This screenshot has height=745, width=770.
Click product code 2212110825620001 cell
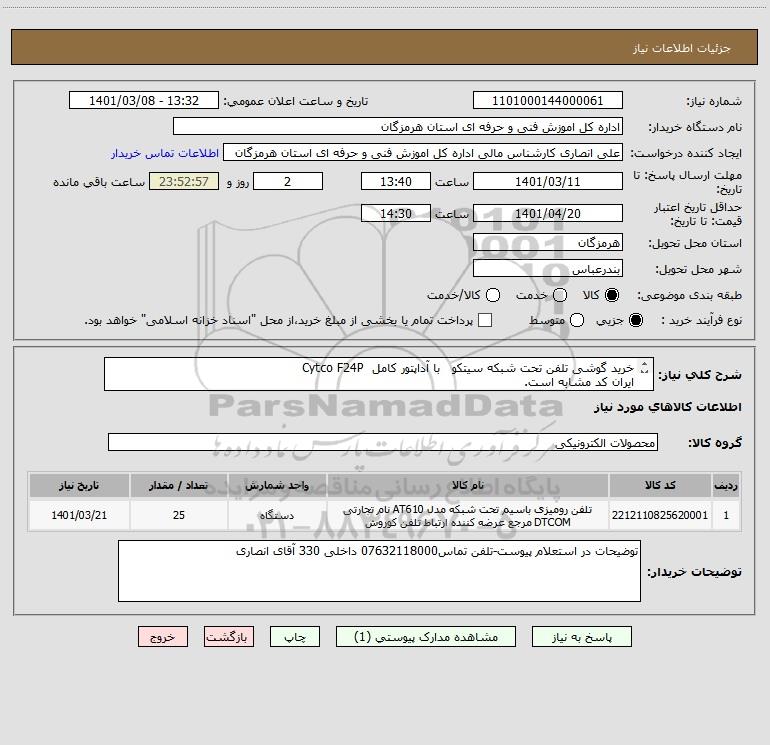[x=660, y=515]
